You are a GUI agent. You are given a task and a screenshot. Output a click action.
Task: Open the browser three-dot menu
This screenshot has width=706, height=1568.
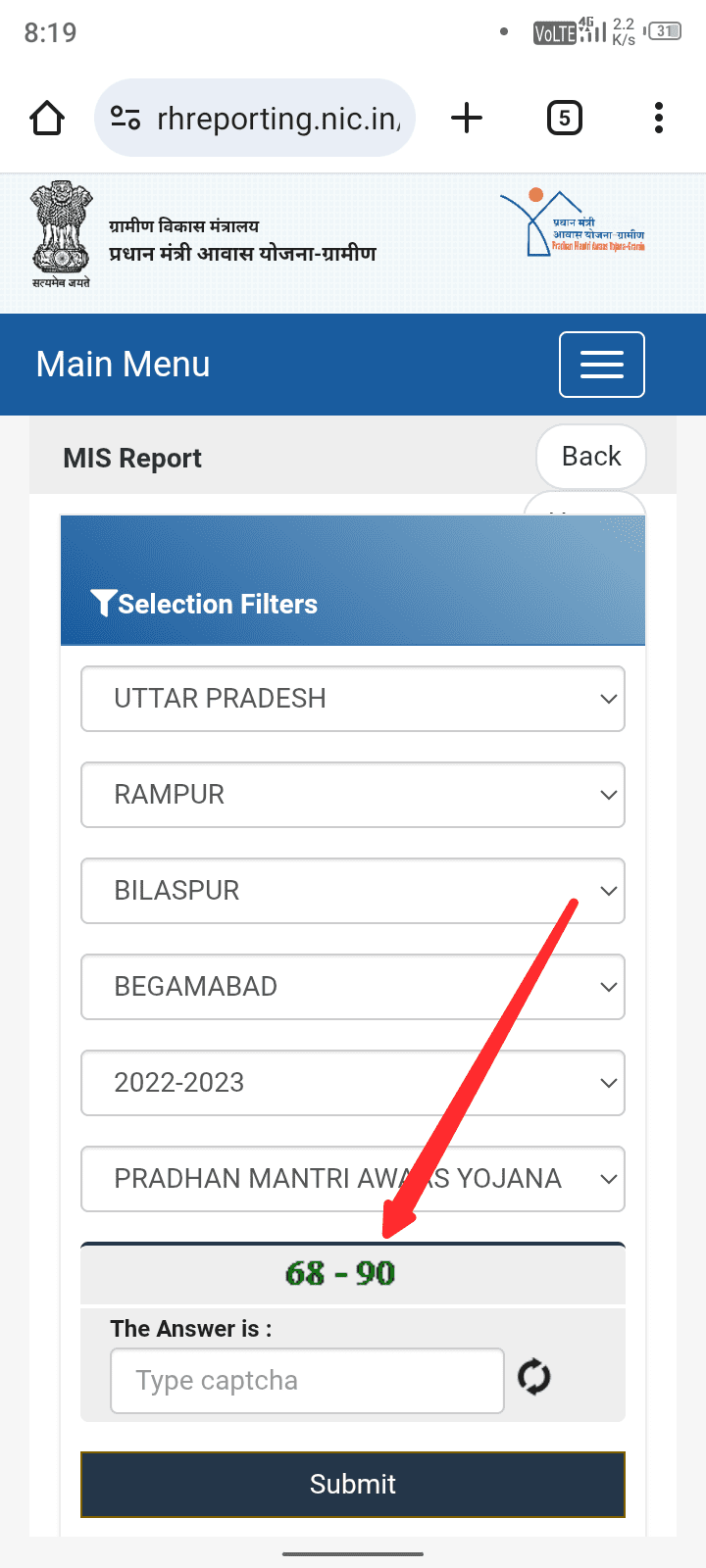[658, 119]
